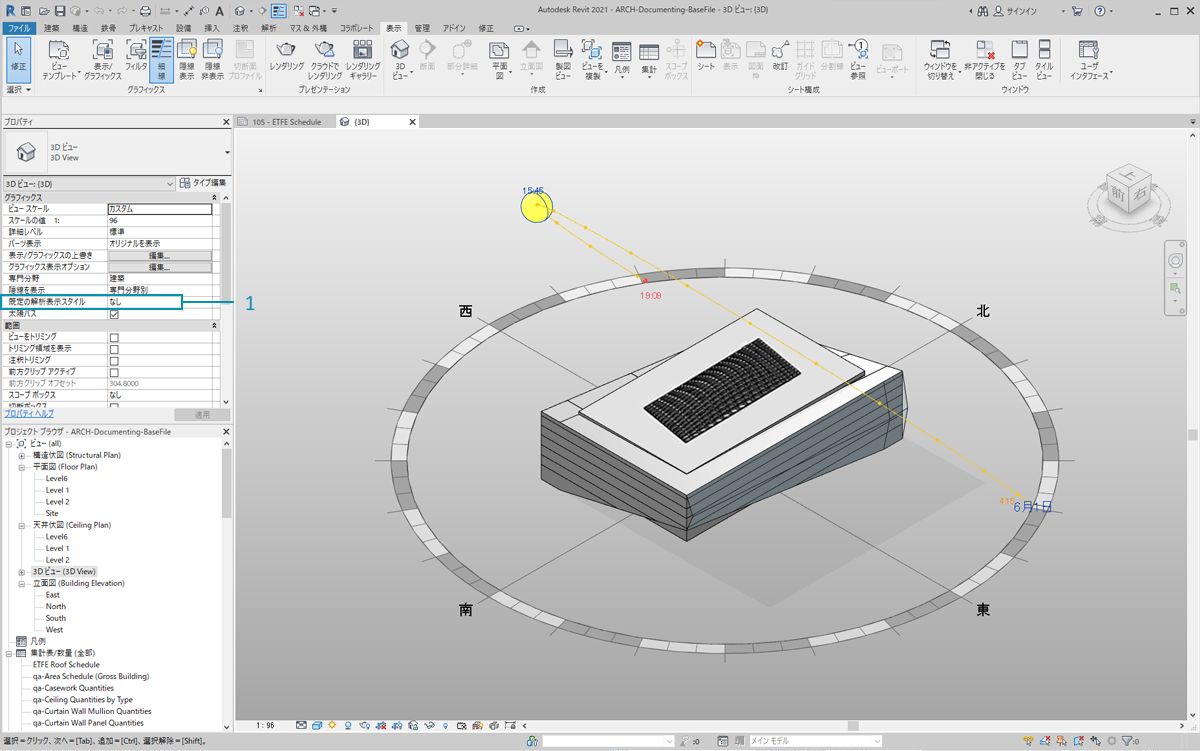Switch to the 注釈 ribbon tab
The width and height of the screenshot is (1200, 751).
pos(240,29)
